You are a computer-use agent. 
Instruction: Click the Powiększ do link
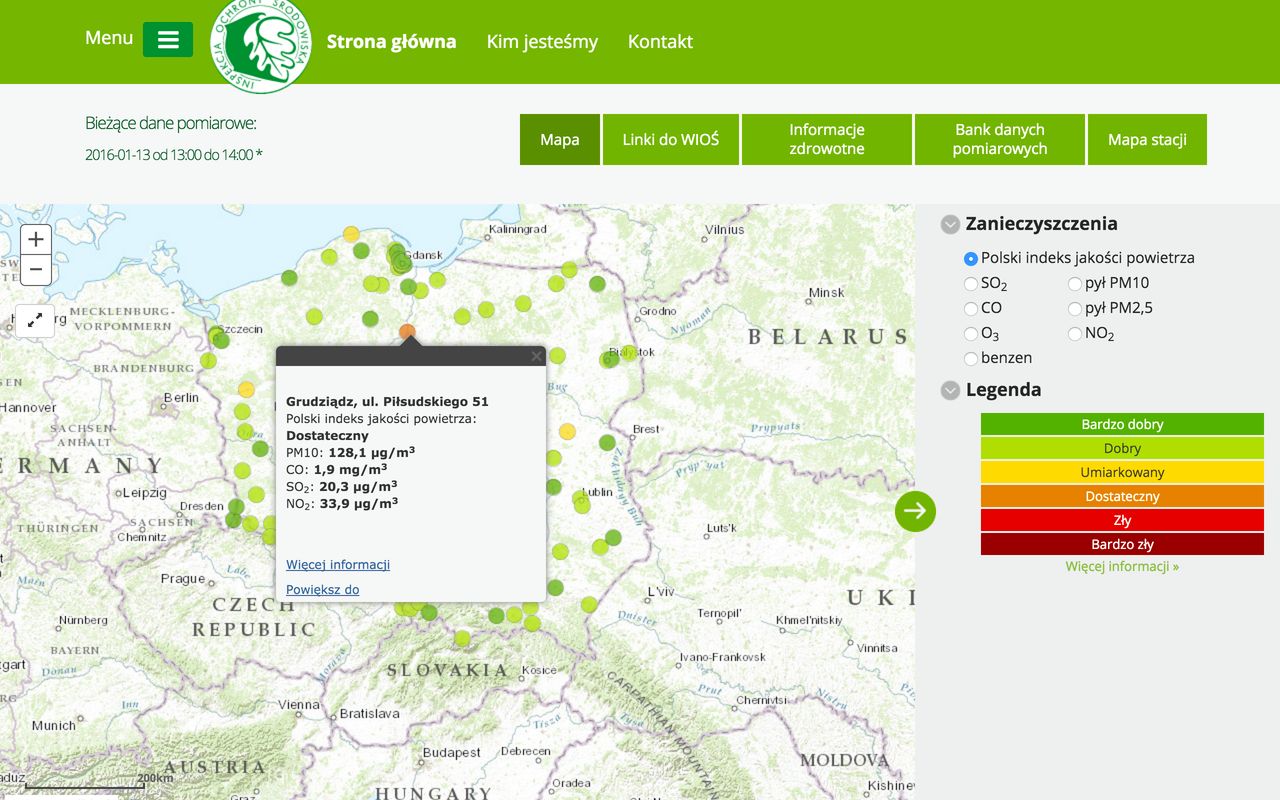point(322,590)
